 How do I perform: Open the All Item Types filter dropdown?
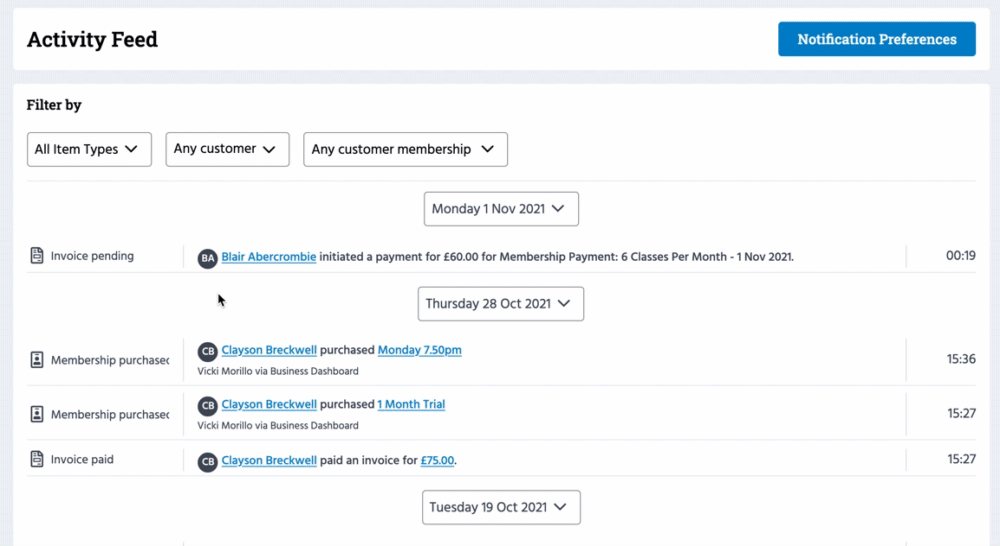click(89, 149)
